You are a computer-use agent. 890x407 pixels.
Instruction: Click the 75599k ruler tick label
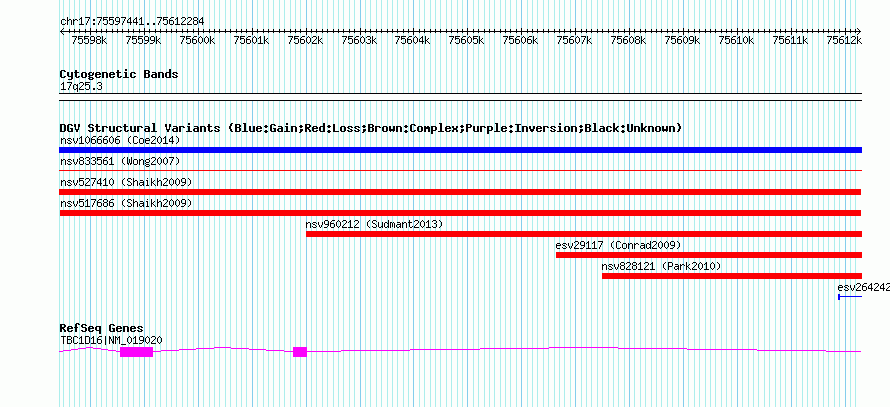pos(143,40)
